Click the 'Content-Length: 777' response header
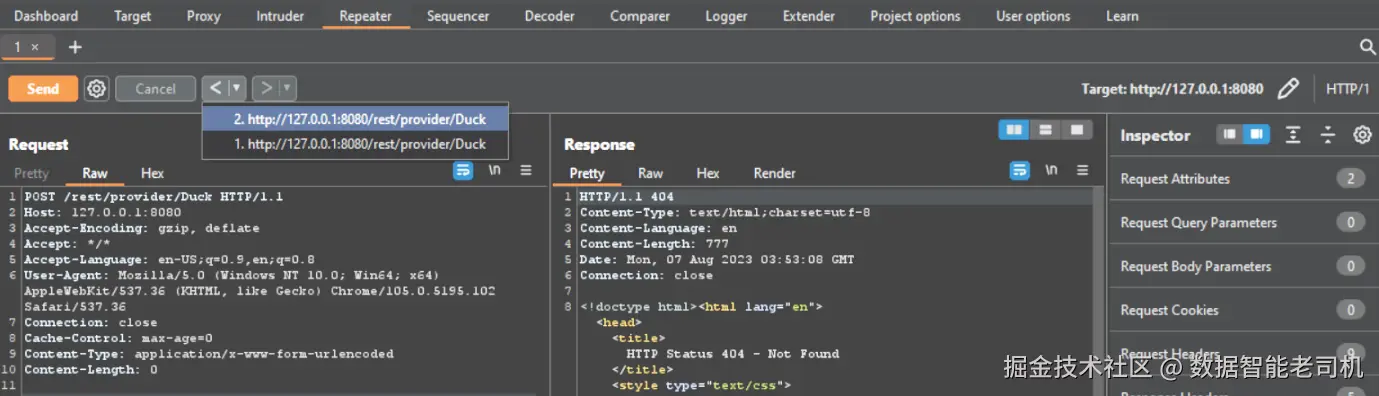Image resolution: width=1379 pixels, height=396 pixels. coord(654,244)
